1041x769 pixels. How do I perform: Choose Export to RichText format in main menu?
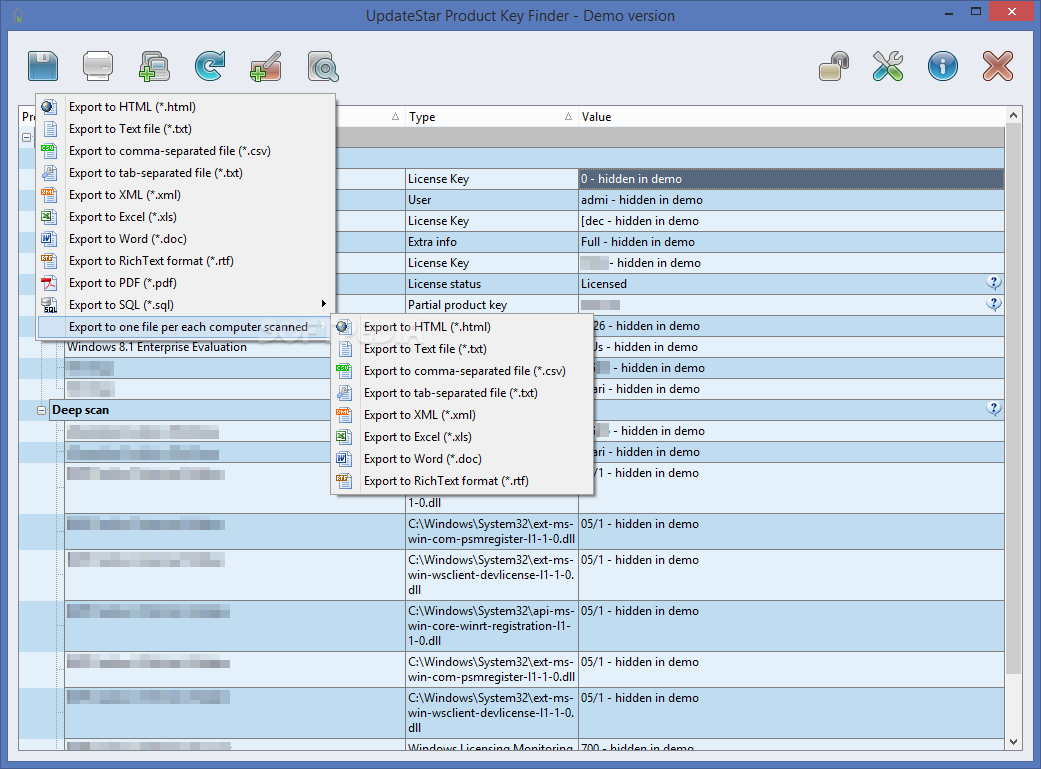pos(185,261)
